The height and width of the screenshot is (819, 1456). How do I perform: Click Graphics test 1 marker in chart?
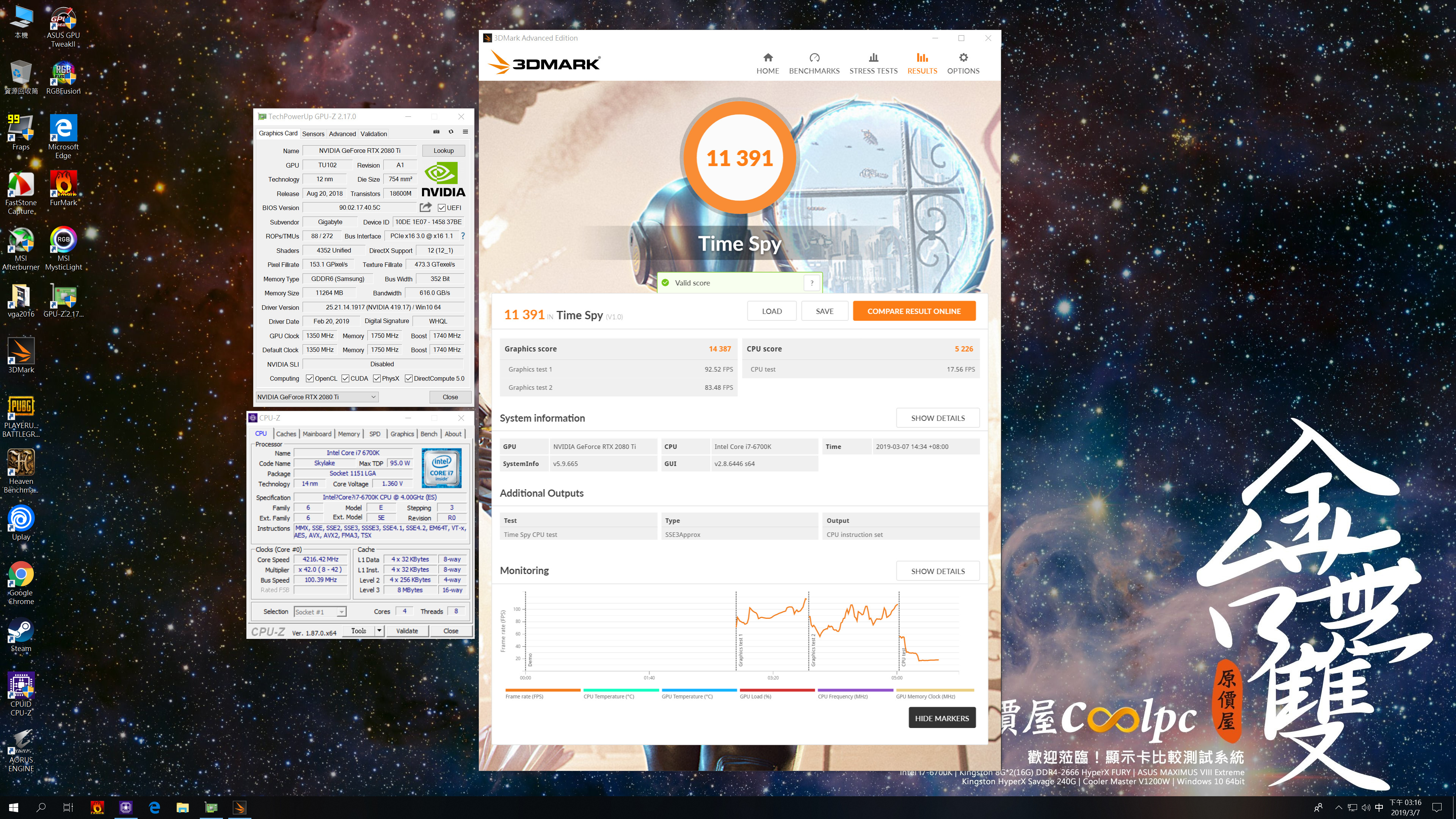tap(741, 650)
